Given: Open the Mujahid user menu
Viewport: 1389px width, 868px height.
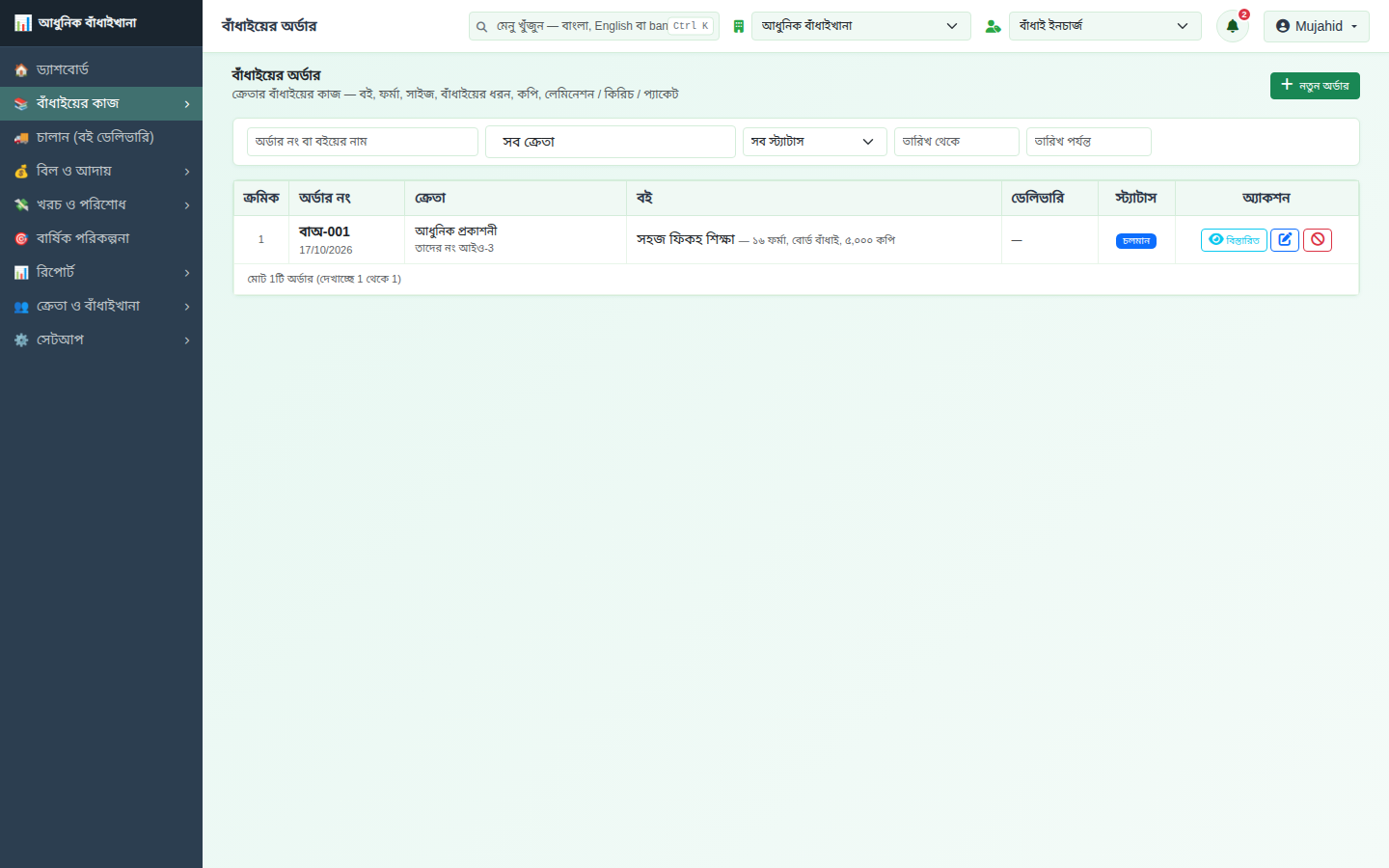Looking at the screenshot, I should 1316,26.
